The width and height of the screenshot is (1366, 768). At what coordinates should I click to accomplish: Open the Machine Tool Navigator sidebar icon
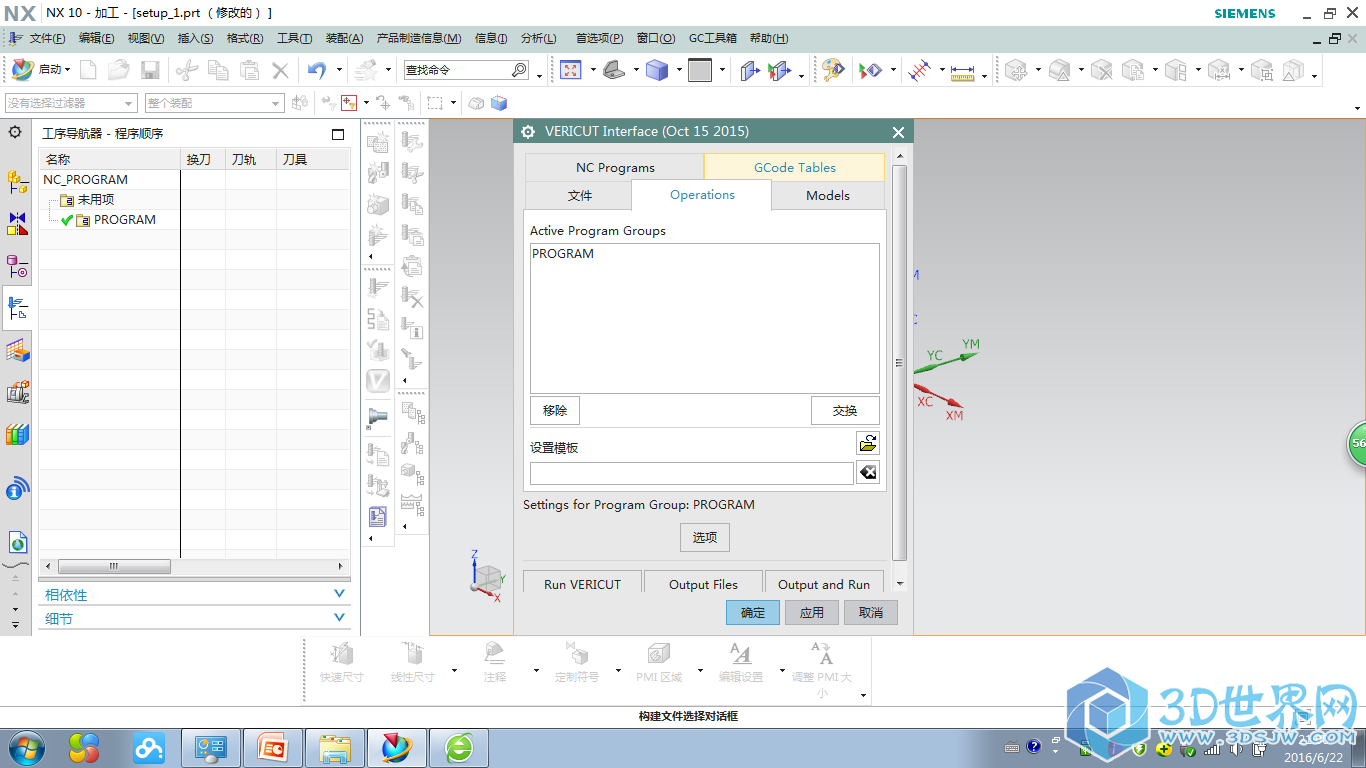tap(18, 392)
